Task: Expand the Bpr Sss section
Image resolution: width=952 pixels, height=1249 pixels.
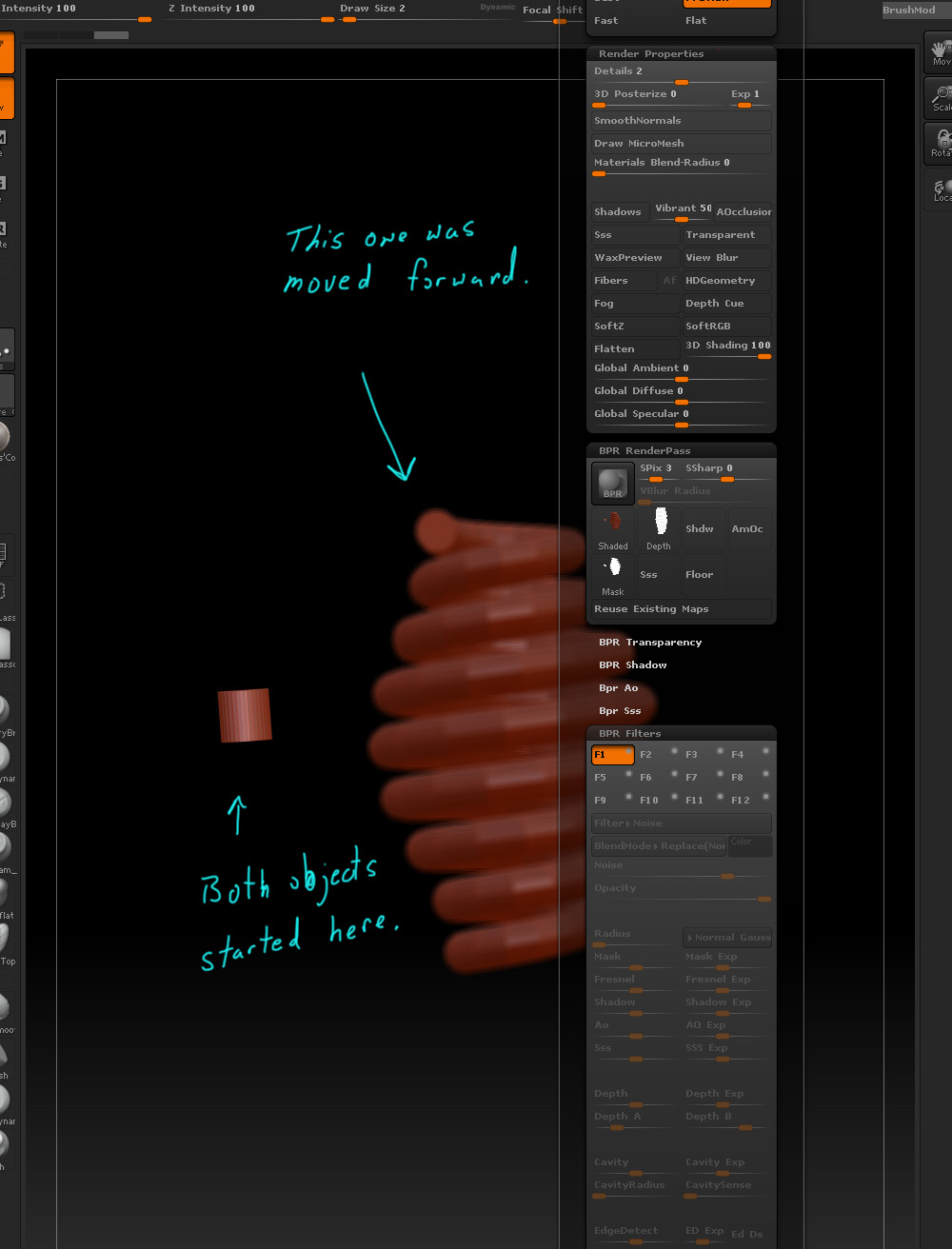Action: click(620, 711)
